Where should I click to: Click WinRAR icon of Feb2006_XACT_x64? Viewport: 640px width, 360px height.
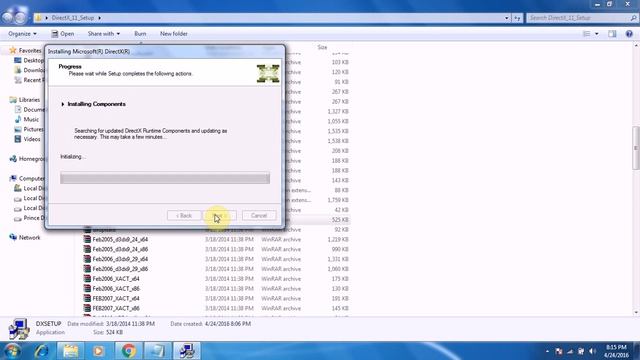point(87,278)
